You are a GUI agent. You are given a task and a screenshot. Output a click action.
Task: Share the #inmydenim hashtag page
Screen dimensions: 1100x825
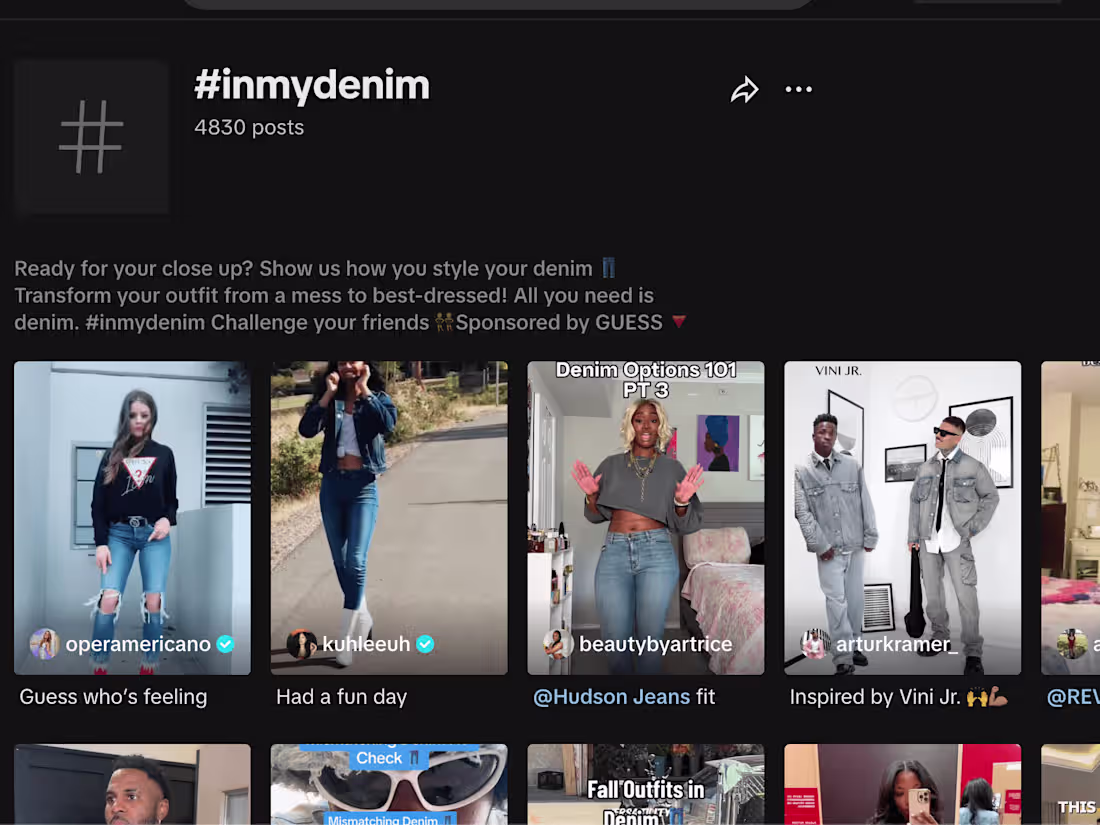[x=744, y=89]
